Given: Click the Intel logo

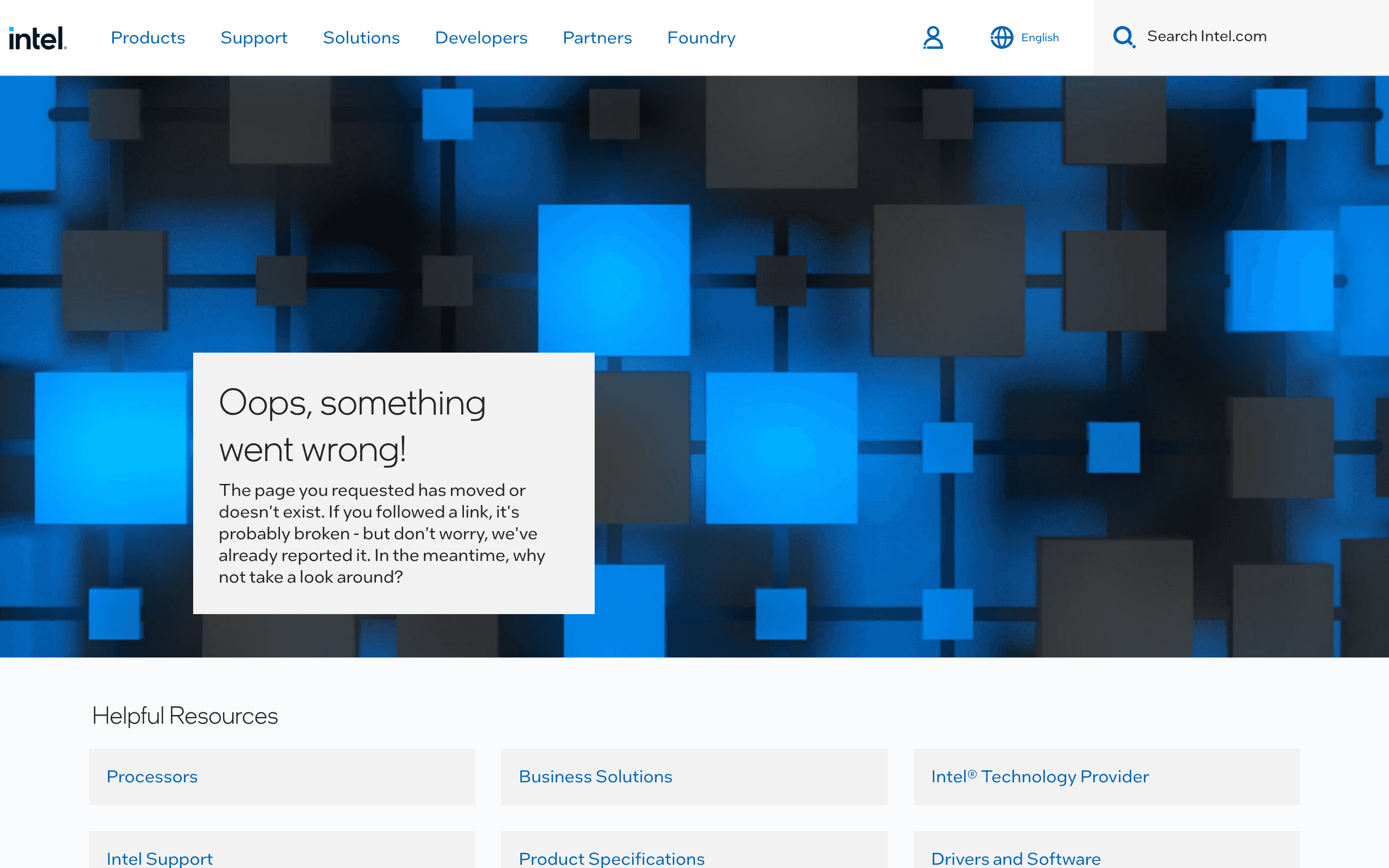Looking at the screenshot, I should [x=38, y=38].
